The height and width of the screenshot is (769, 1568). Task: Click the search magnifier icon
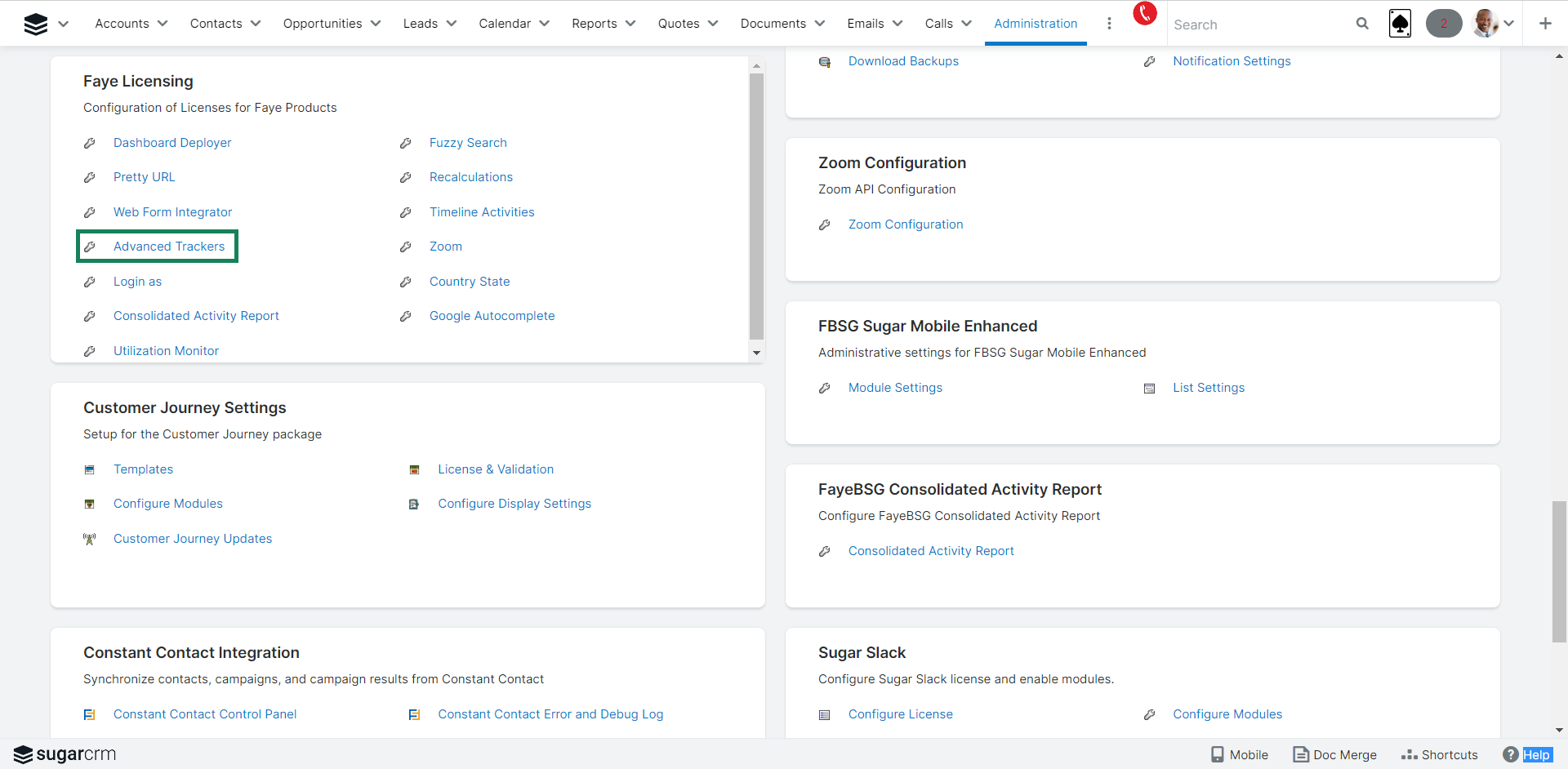[1362, 24]
